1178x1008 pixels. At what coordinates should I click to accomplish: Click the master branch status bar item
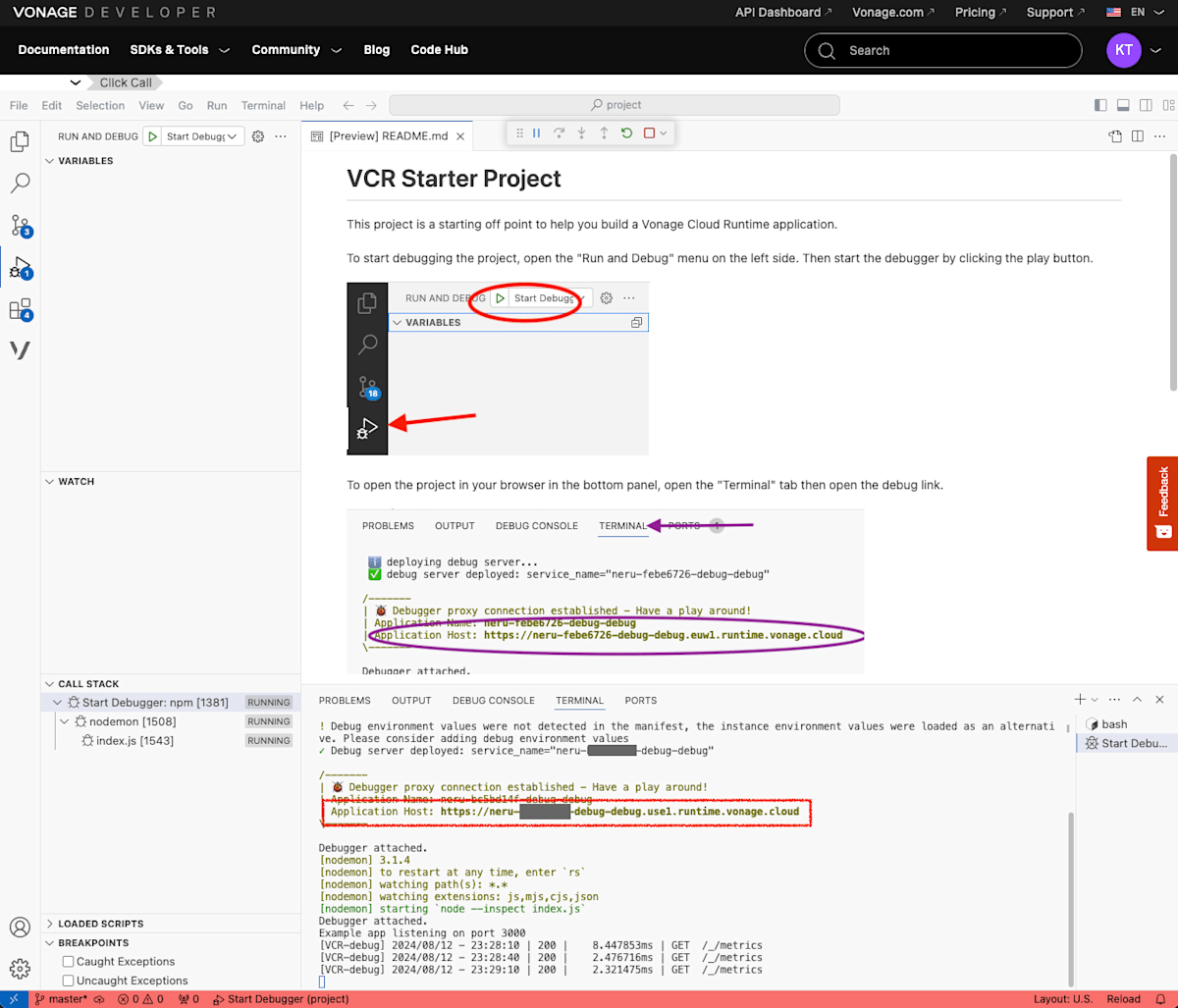[61, 999]
